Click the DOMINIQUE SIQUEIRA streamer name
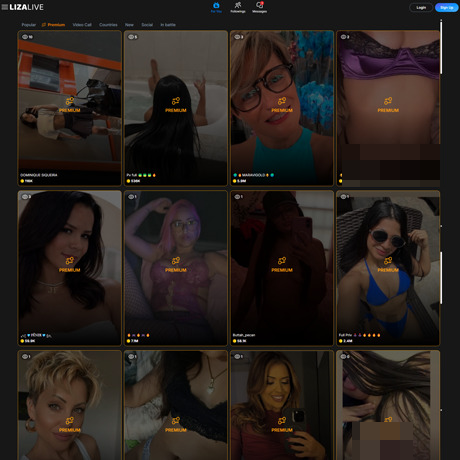Image resolution: width=460 pixels, height=460 pixels. [x=39, y=175]
